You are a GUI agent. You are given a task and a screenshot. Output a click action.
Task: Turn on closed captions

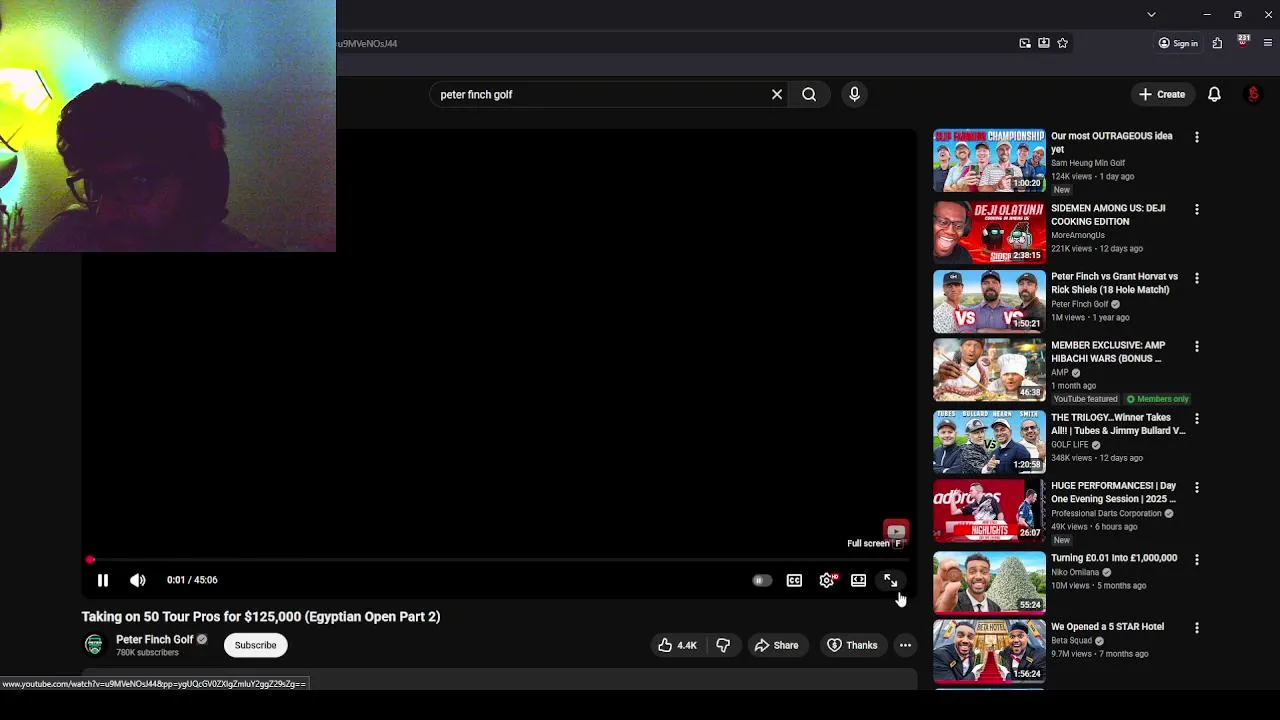[794, 580]
